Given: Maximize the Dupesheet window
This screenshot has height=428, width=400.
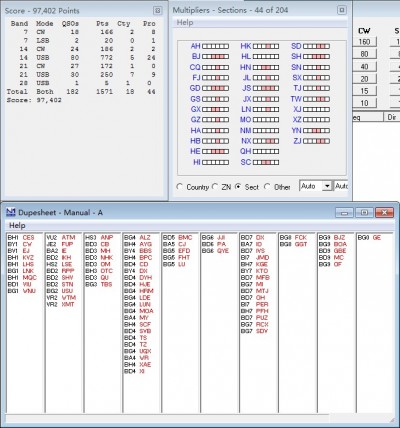Looking at the screenshot, I should pos(364,212).
